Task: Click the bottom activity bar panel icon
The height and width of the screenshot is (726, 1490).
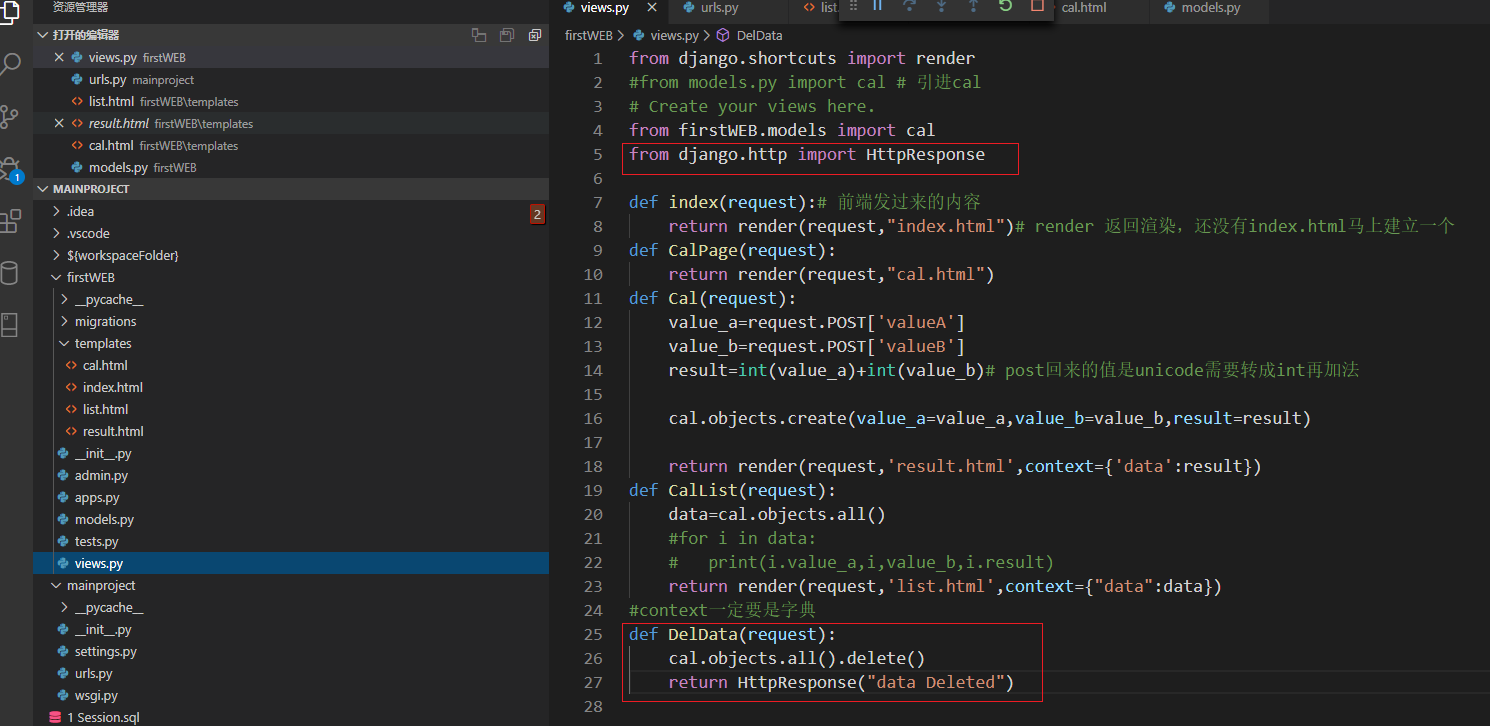Action: coord(10,325)
